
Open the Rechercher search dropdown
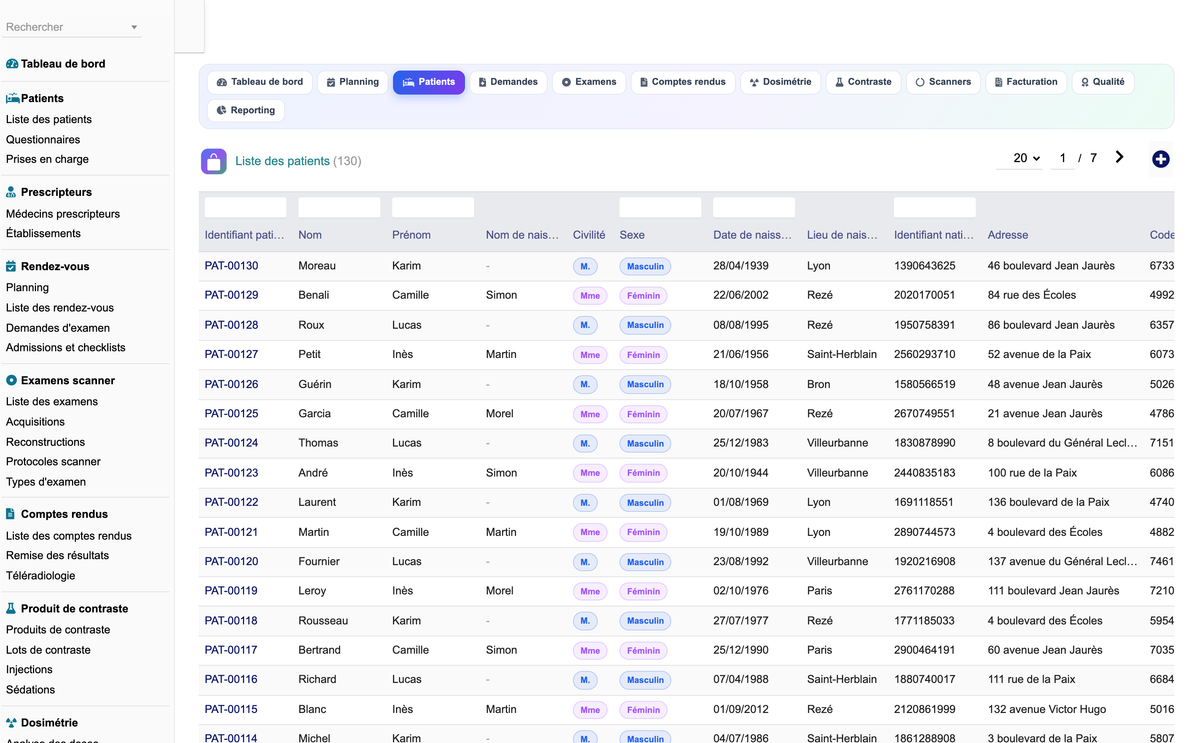(x=71, y=27)
